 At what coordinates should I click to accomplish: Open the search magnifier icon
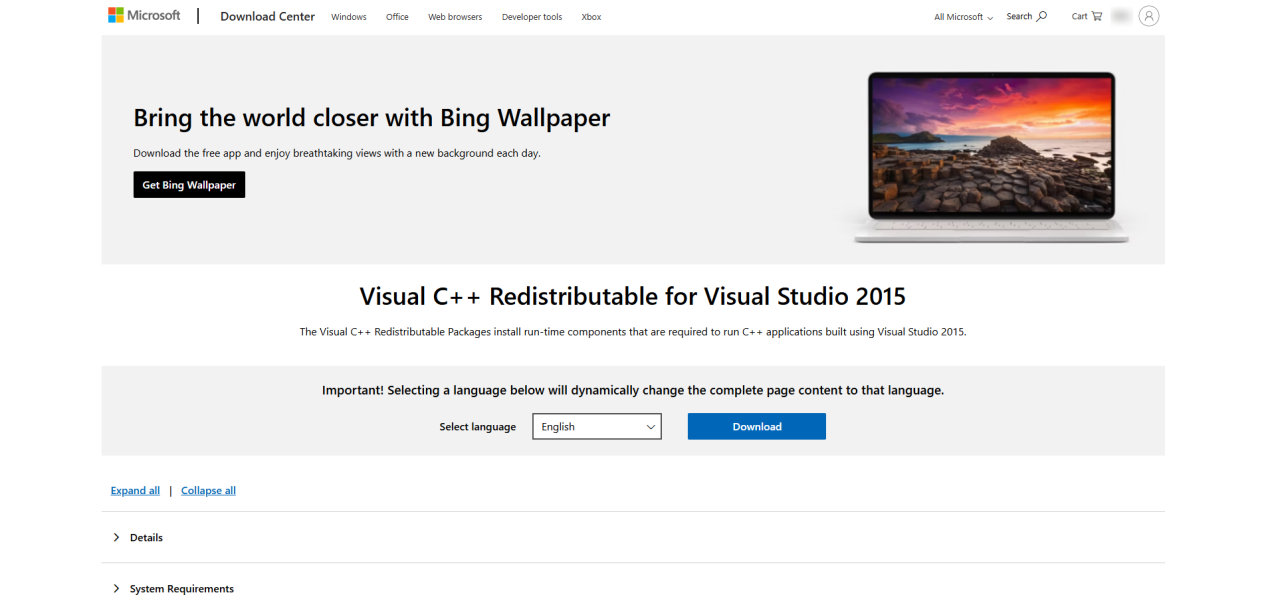(x=1041, y=16)
